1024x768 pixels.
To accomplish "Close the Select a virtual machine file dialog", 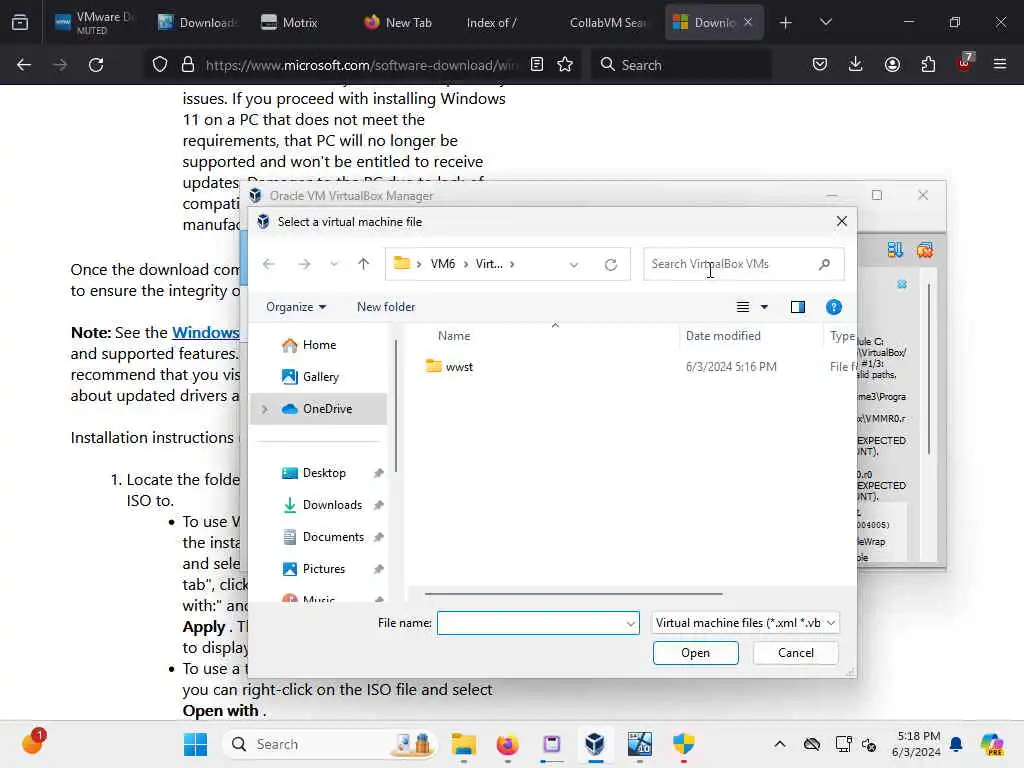I will [x=842, y=221].
